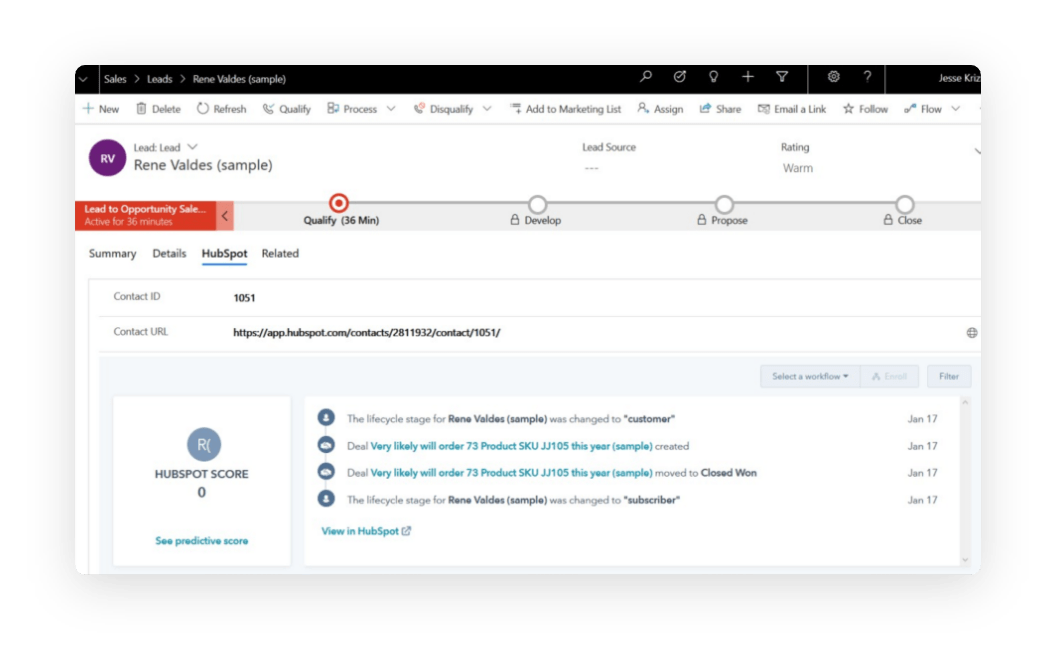
Task: Click the Filter button
Action: coord(949,376)
